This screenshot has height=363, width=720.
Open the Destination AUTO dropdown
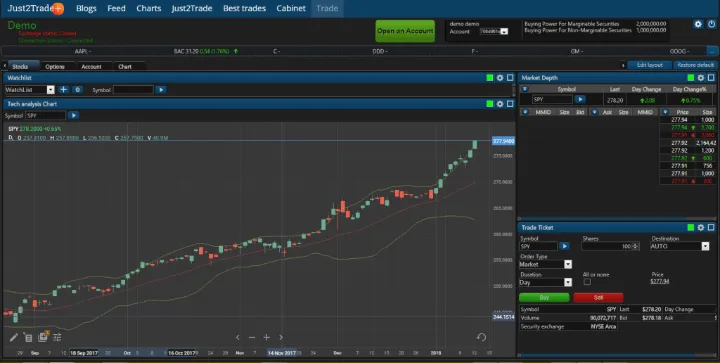(680, 246)
